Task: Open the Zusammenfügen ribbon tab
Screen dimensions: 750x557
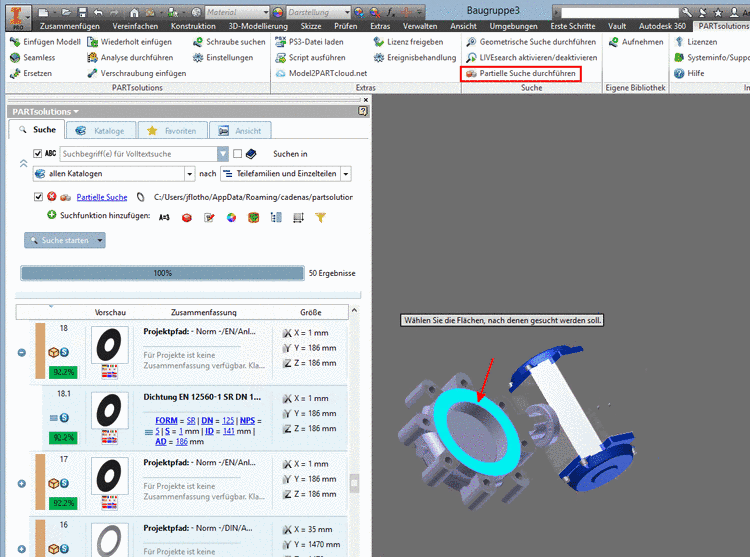Action: [x=70, y=26]
